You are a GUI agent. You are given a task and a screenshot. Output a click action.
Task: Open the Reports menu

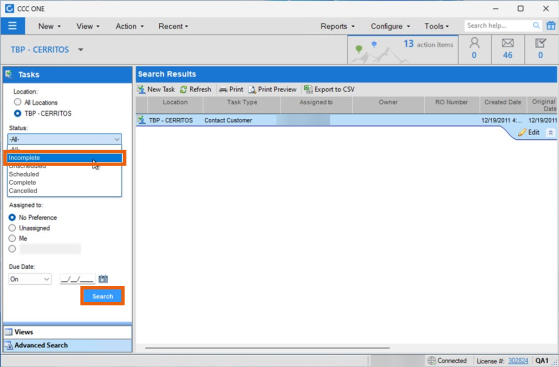(337, 26)
